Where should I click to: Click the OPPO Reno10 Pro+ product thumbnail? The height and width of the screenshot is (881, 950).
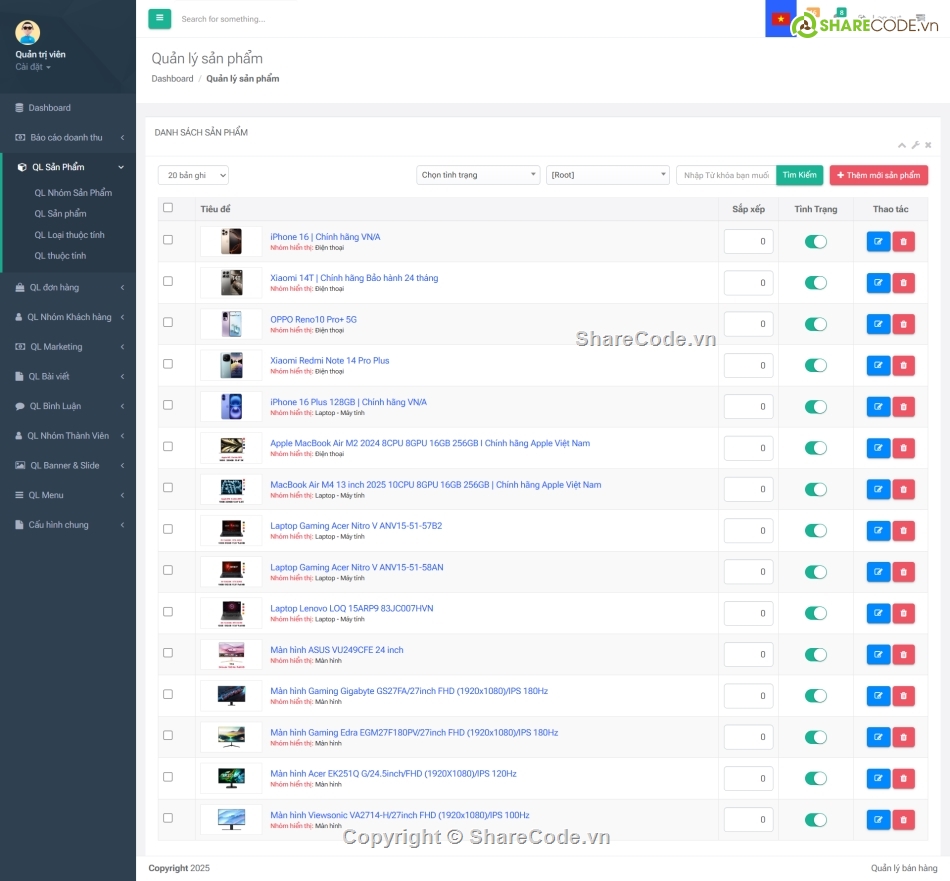point(231,324)
